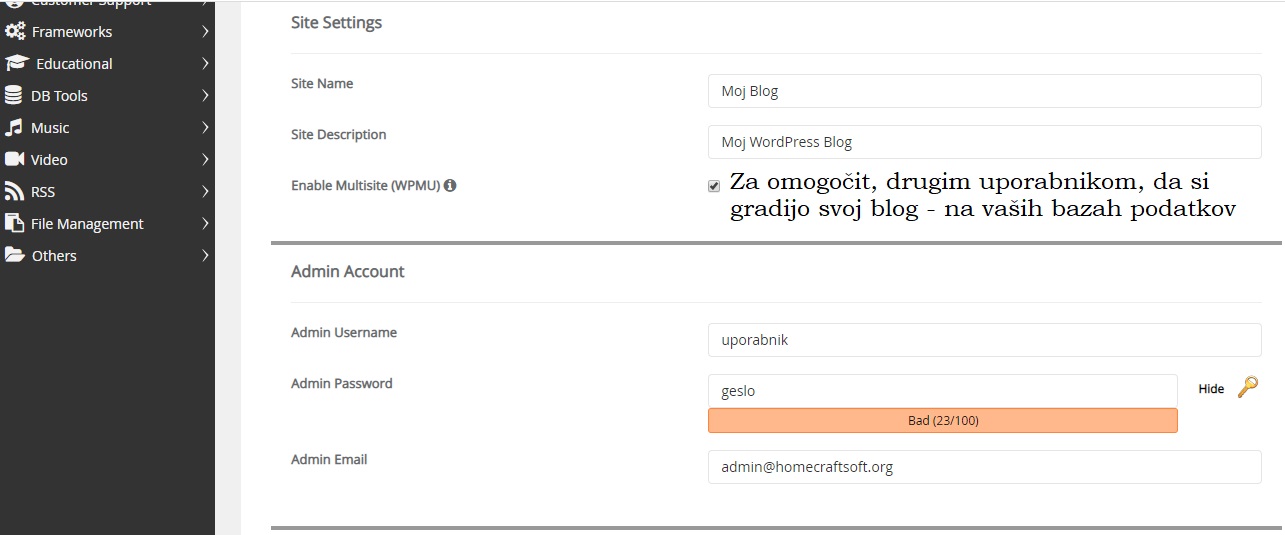Open the Others folder icon
The width and height of the screenshot is (1285, 535).
[x=14, y=256]
